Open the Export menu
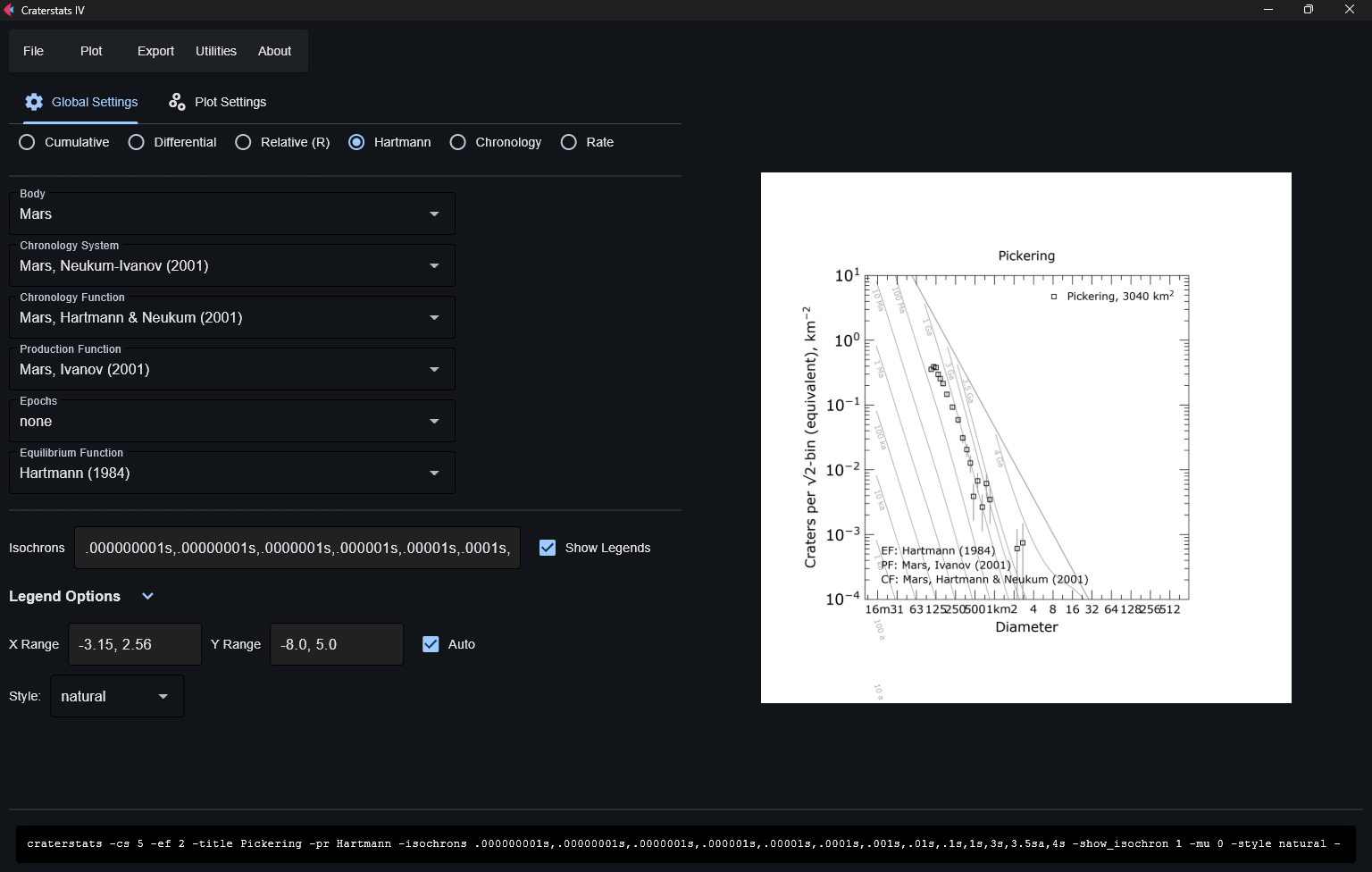This screenshot has height=872, width=1372. coord(155,51)
